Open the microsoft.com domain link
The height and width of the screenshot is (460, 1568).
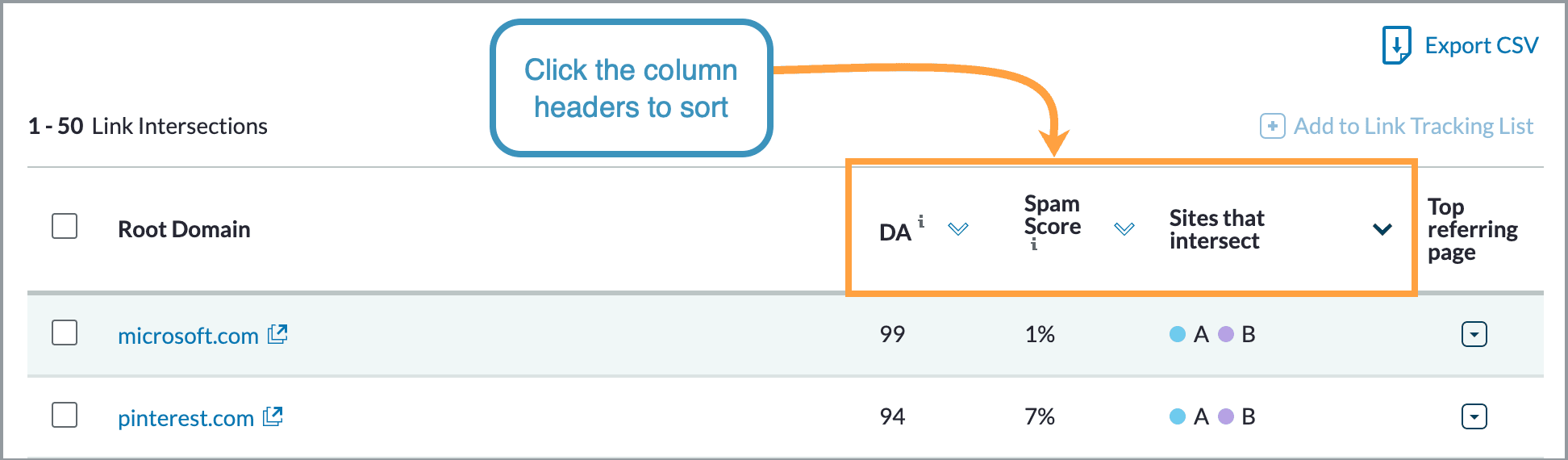pyautogui.click(x=188, y=336)
